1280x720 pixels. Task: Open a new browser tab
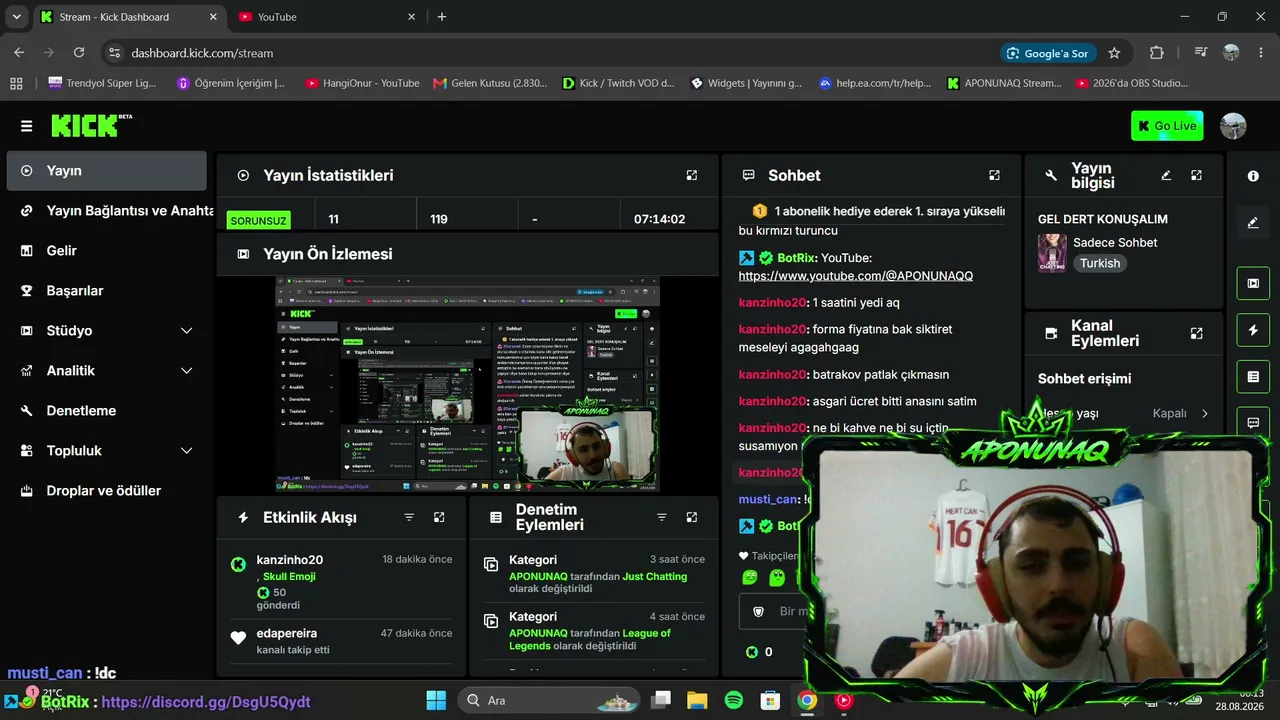pyautogui.click(x=442, y=17)
